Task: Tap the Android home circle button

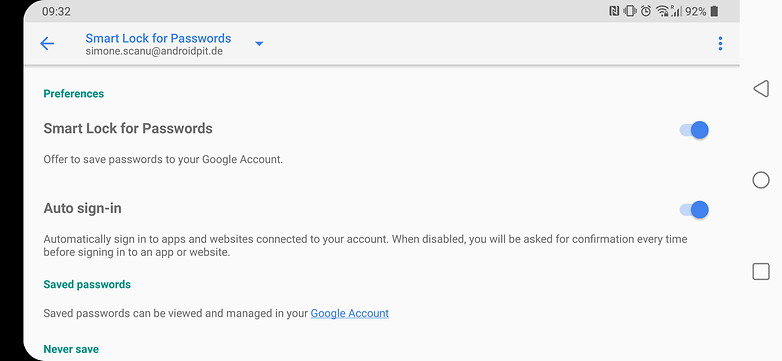Action: (x=761, y=180)
